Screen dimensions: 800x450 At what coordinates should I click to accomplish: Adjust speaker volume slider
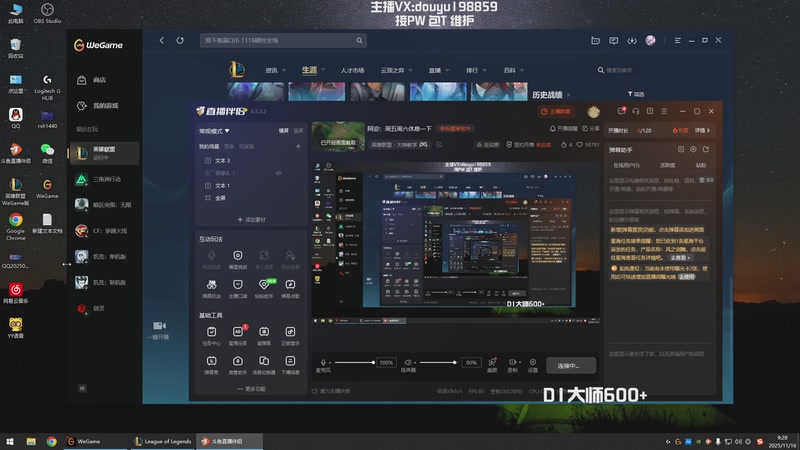tap(438, 362)
